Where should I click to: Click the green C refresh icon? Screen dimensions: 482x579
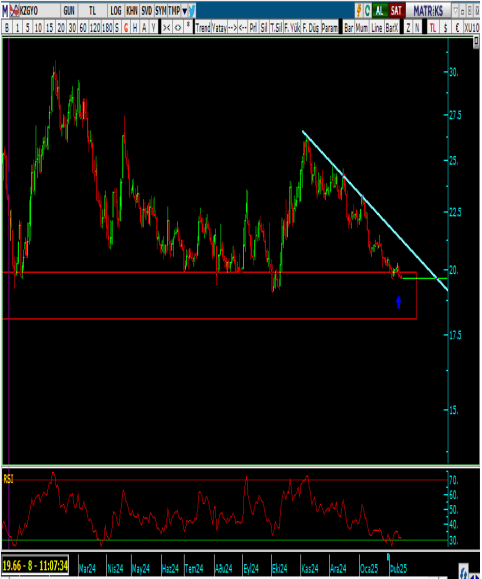367,11
